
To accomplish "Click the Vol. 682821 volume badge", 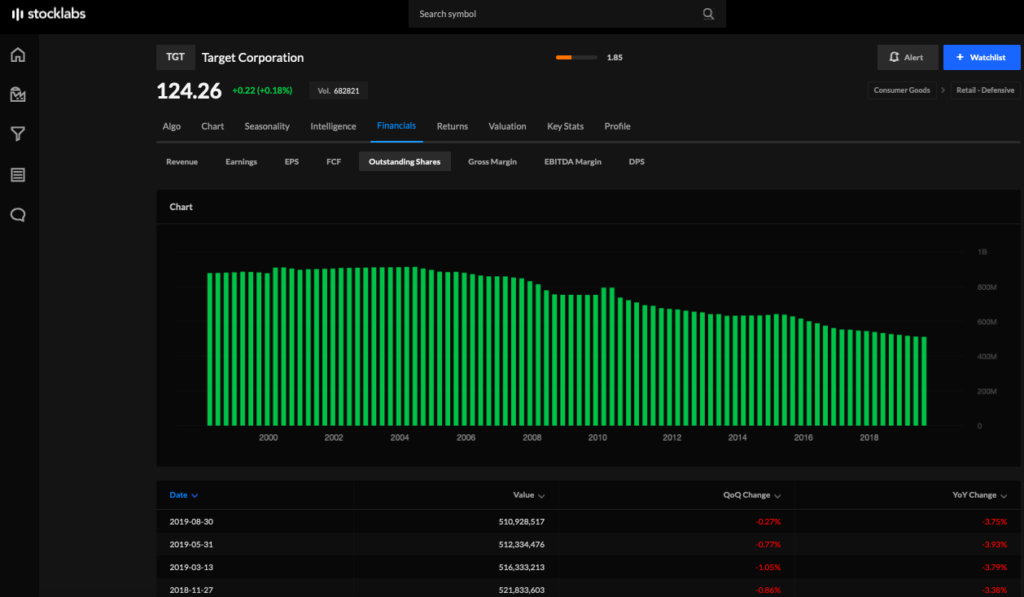I will pos(338,91).
